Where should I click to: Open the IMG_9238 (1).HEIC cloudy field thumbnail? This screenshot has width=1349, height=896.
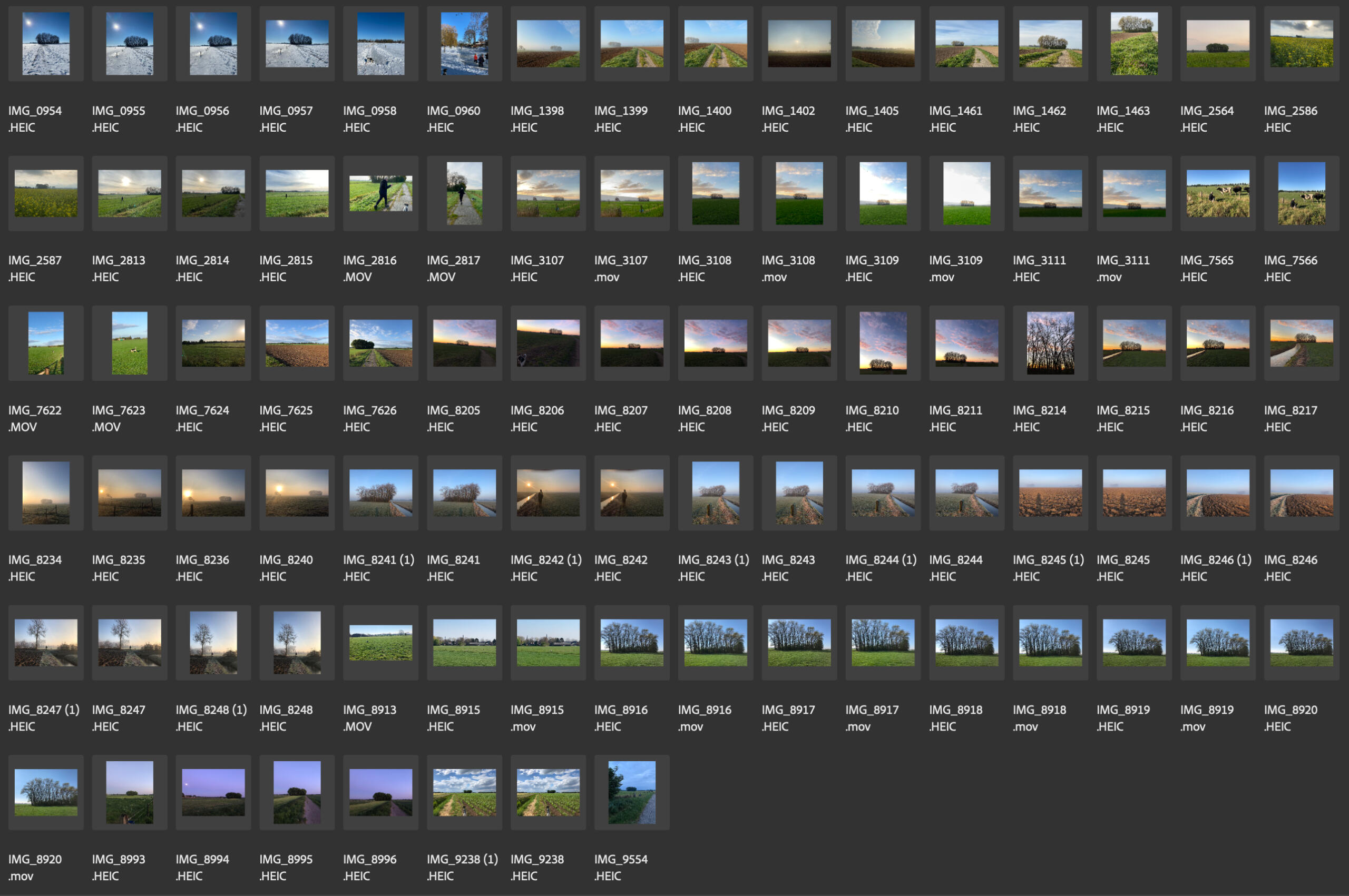point(464,792)
